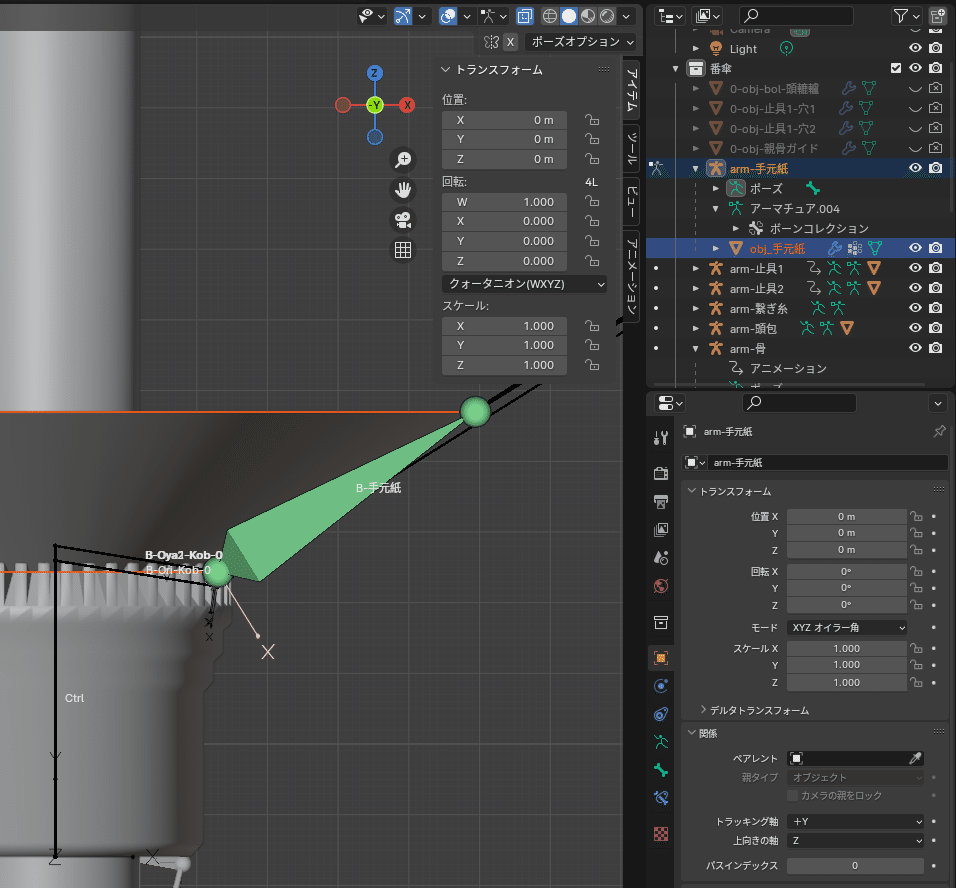The width and height of the screenshot is (956, 888).
Task: Click the outliner search field
Action: (x=796, y=16)
